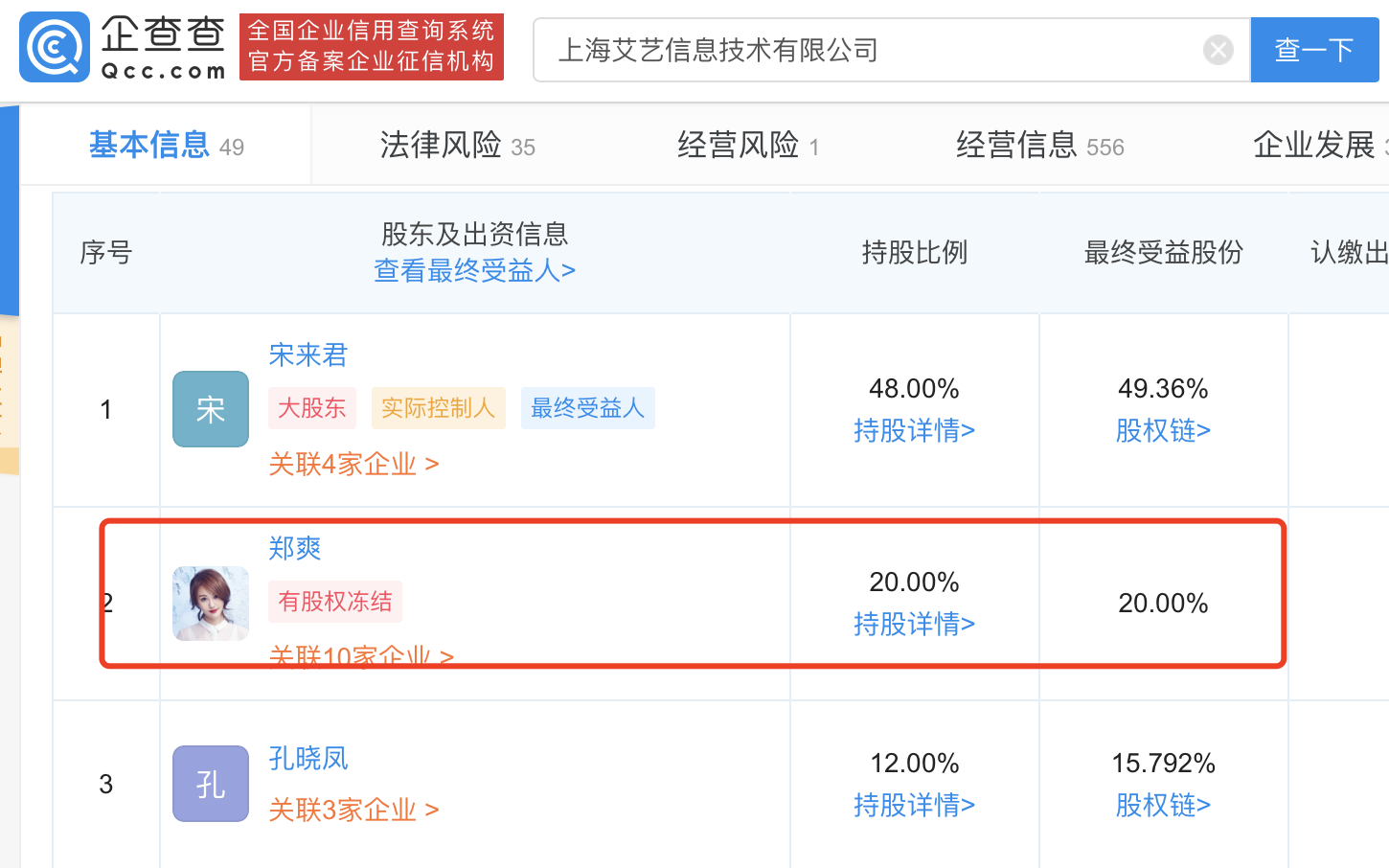
Task: Click the 实际控制人 tag badge
Action: [438, 408]
